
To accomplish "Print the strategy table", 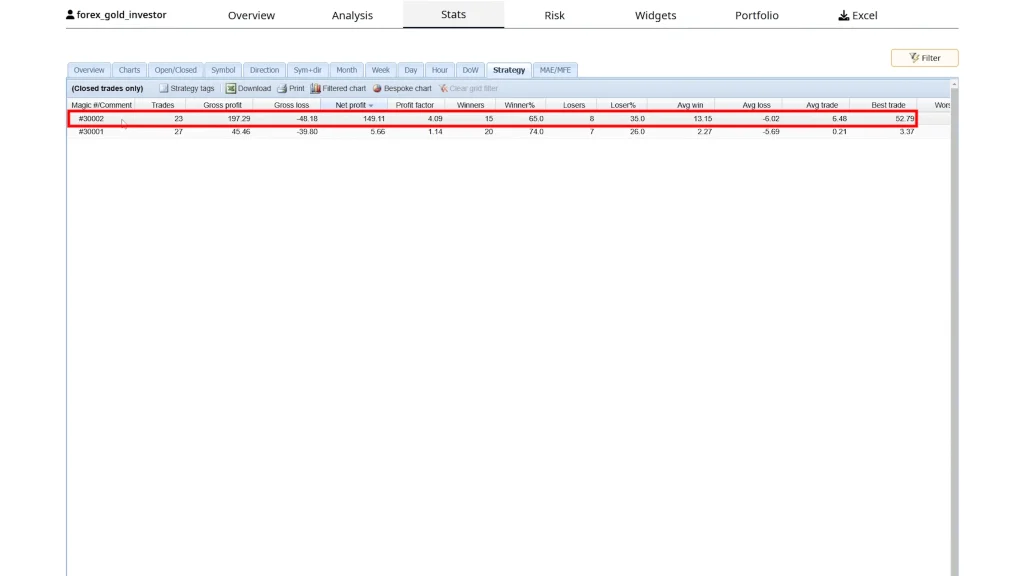I will pyautogui.click(x=282, y=88).
